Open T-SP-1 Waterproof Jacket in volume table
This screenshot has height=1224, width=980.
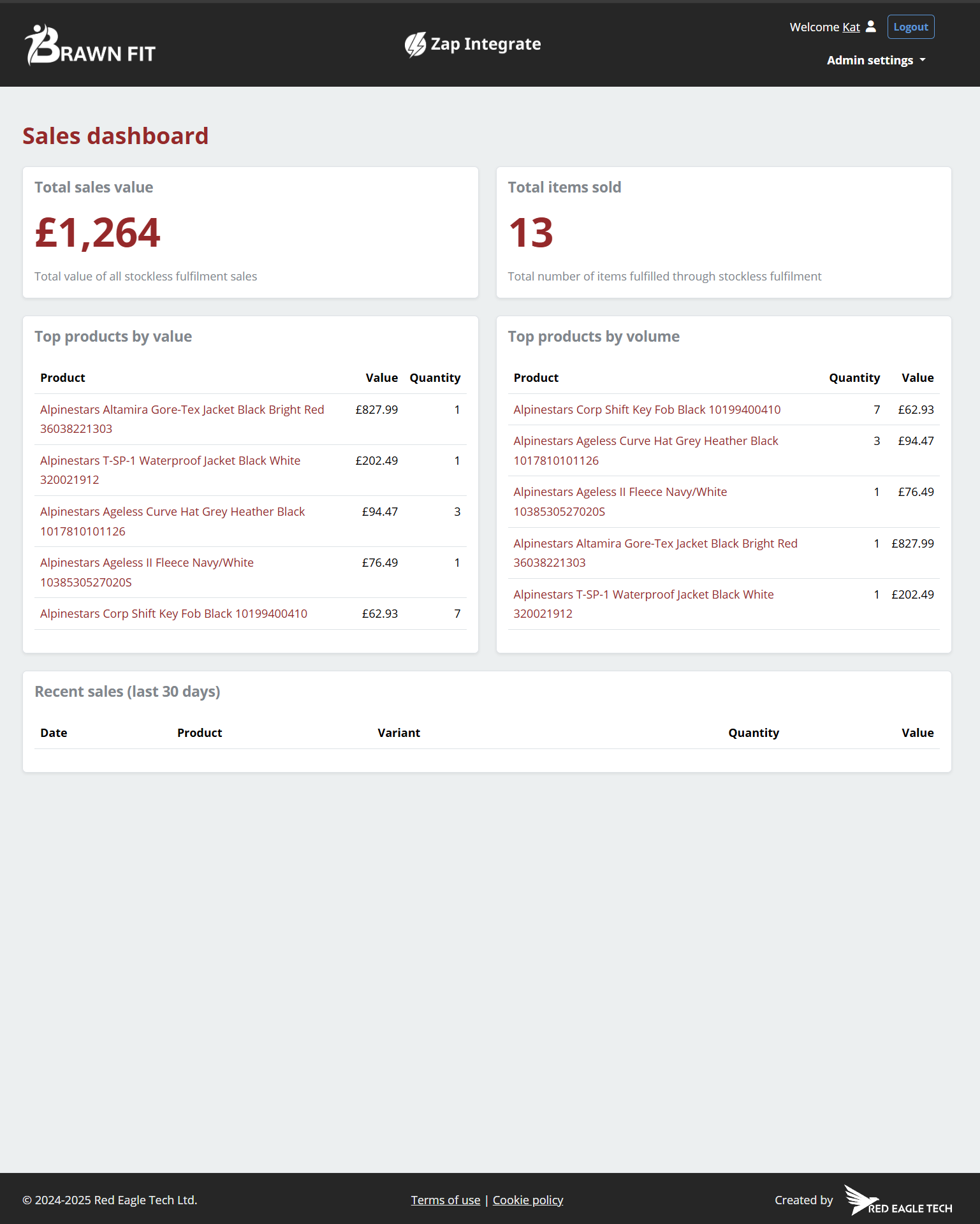point(643,595)
